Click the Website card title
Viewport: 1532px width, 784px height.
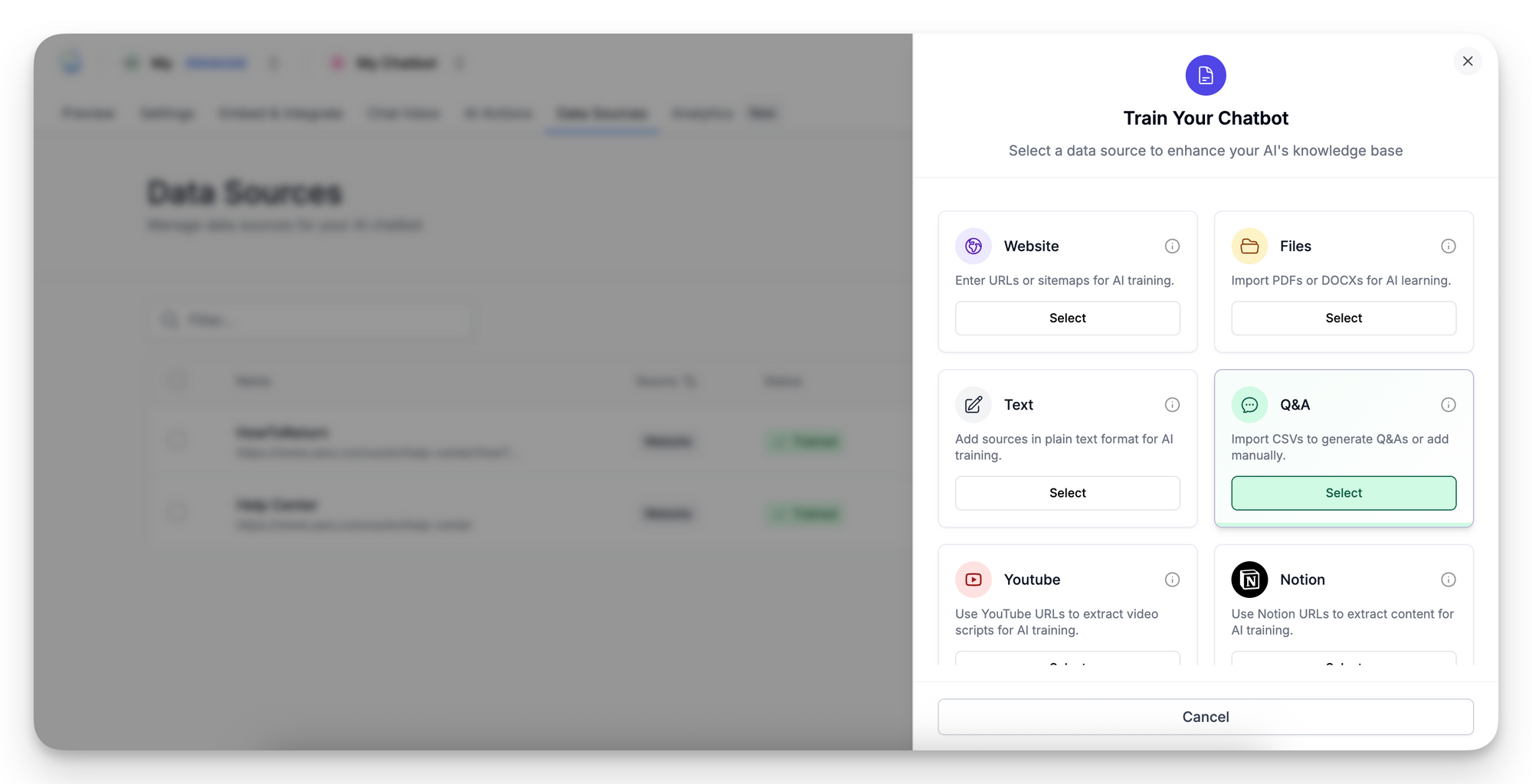(x=1032, y=246)
